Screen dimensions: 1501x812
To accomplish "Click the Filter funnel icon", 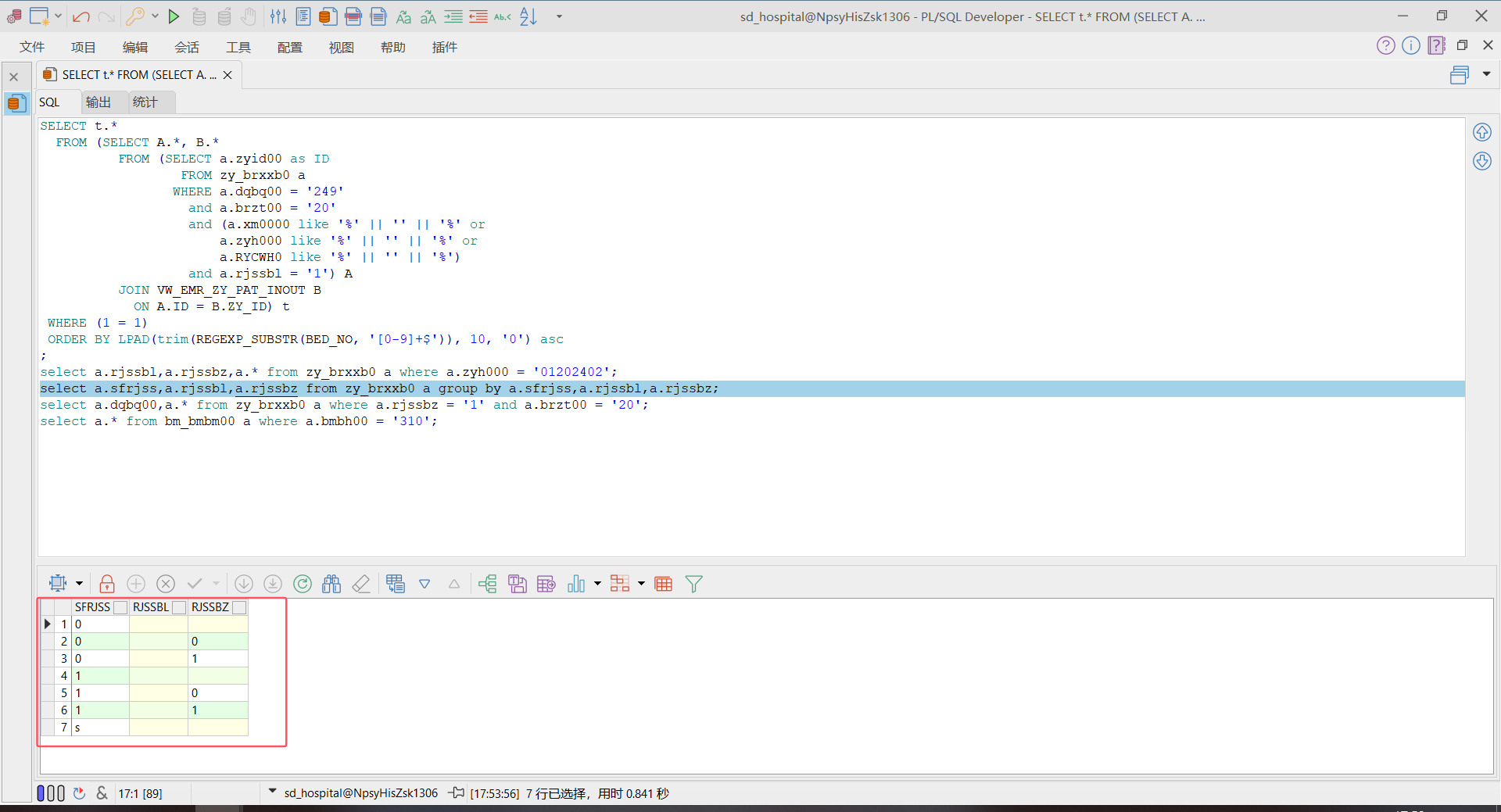I will point(693,584).
